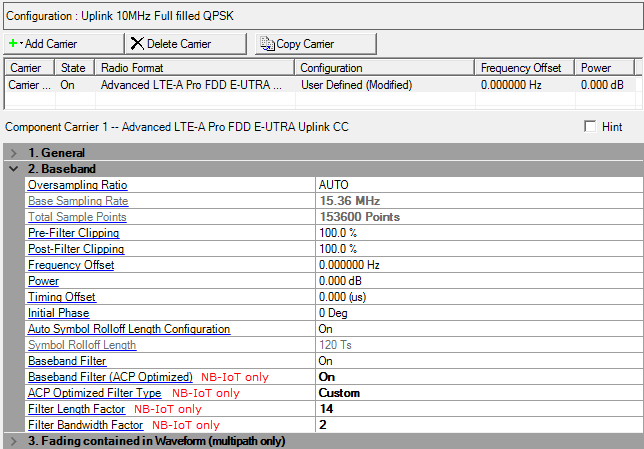Viewport: 644px width, 449px height.
Task: Click the 120 Ts rolloff length value
Action: 335,345
